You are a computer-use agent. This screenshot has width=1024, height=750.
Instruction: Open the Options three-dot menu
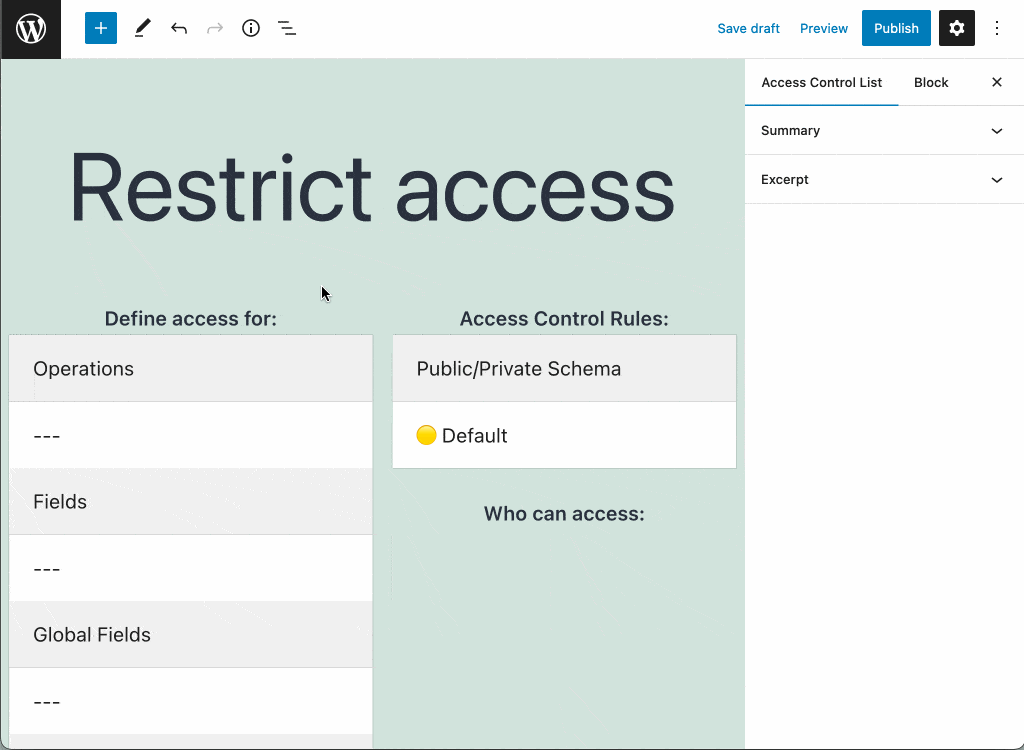(x=997, y=28)
